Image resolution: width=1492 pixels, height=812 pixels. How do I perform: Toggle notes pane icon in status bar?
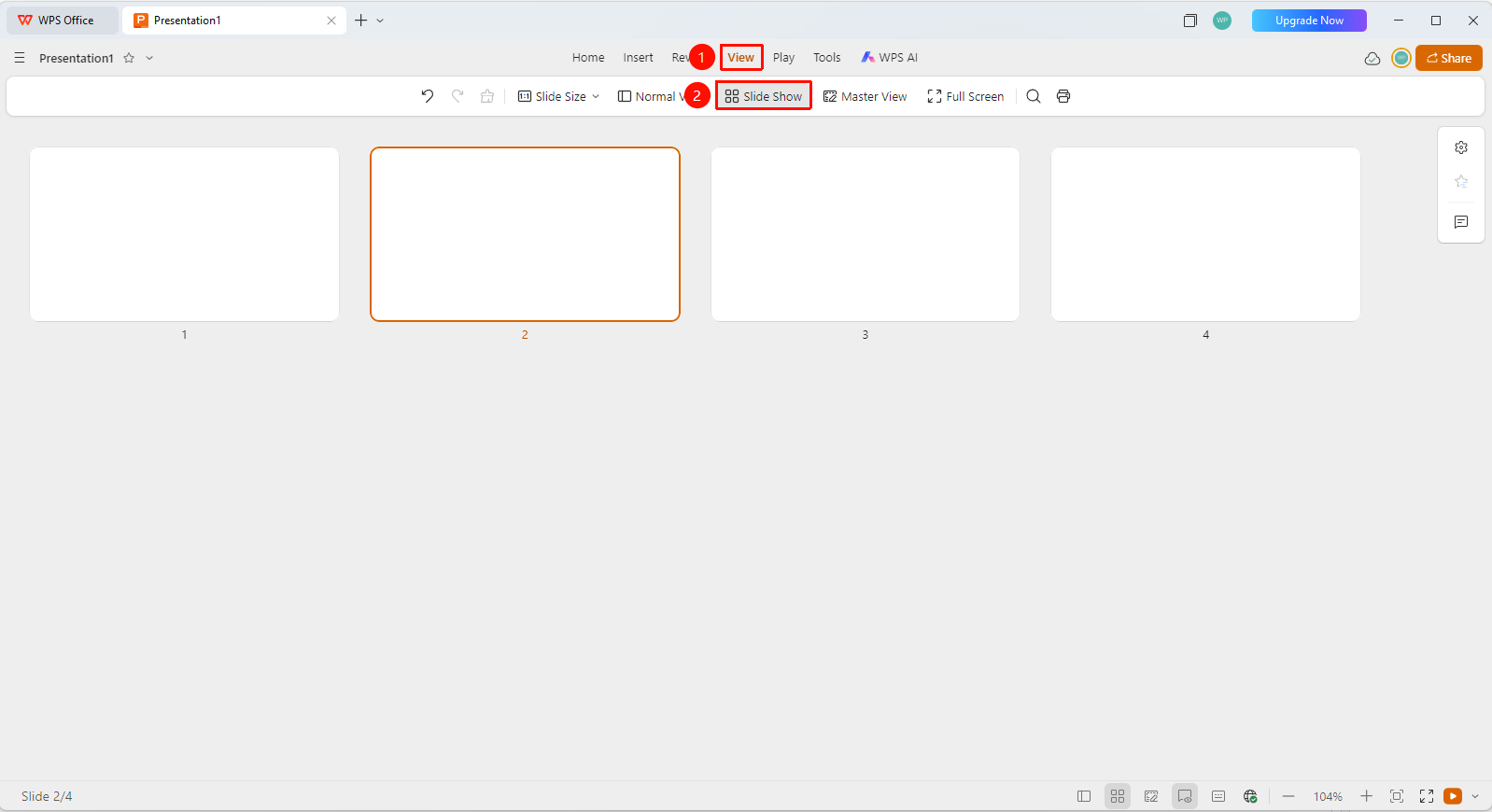point(1218,796)
